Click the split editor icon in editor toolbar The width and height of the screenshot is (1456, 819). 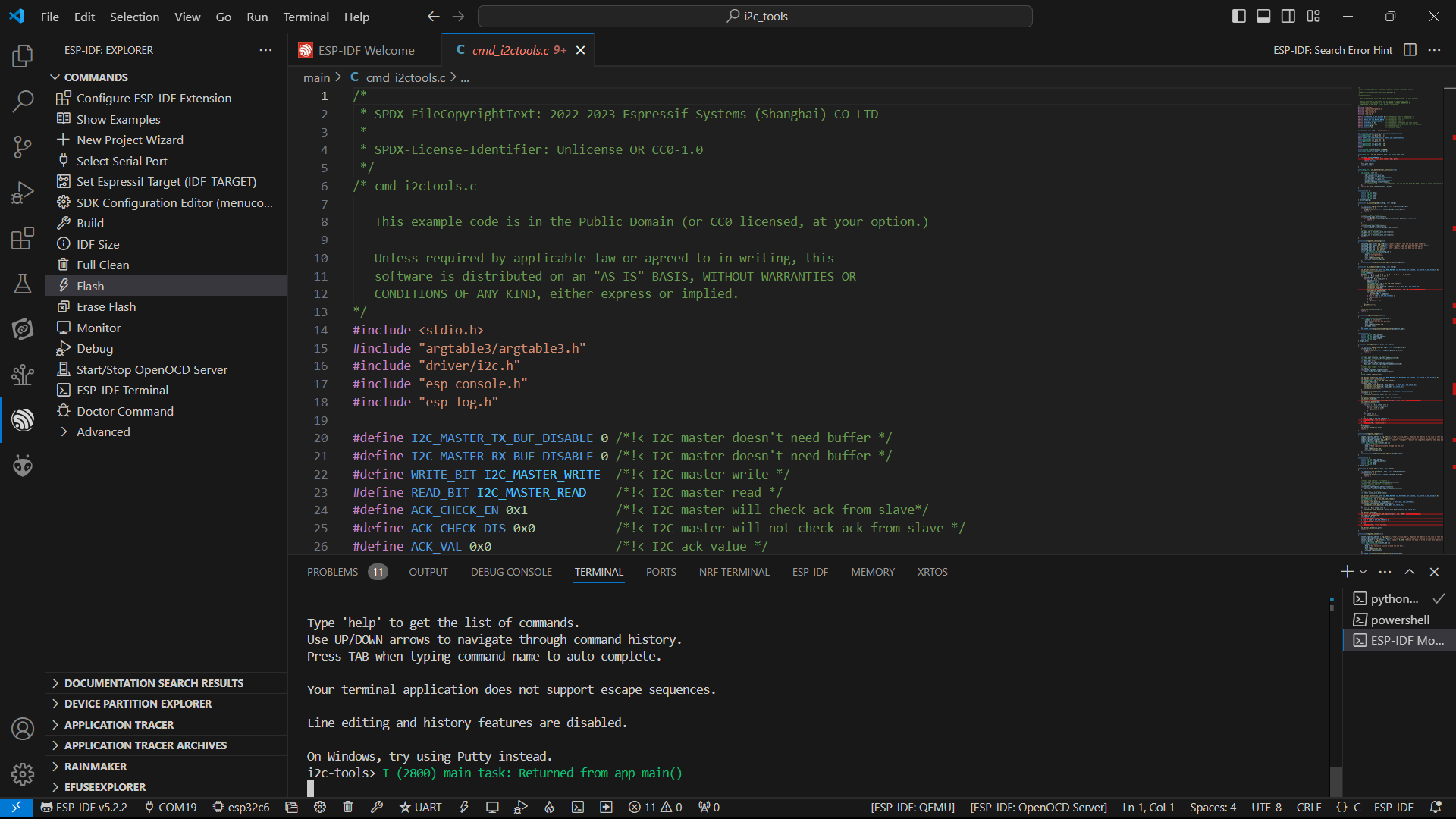point(1410,50)
